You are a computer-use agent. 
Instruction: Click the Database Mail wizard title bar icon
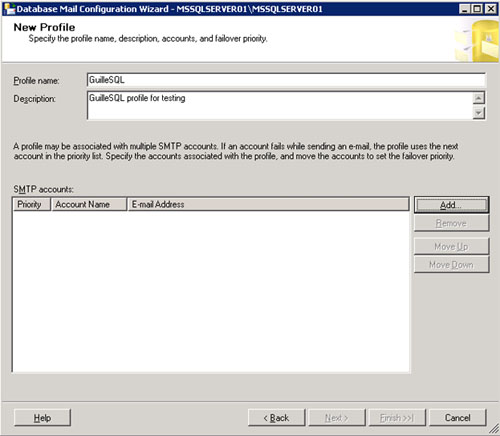[8, 8]
